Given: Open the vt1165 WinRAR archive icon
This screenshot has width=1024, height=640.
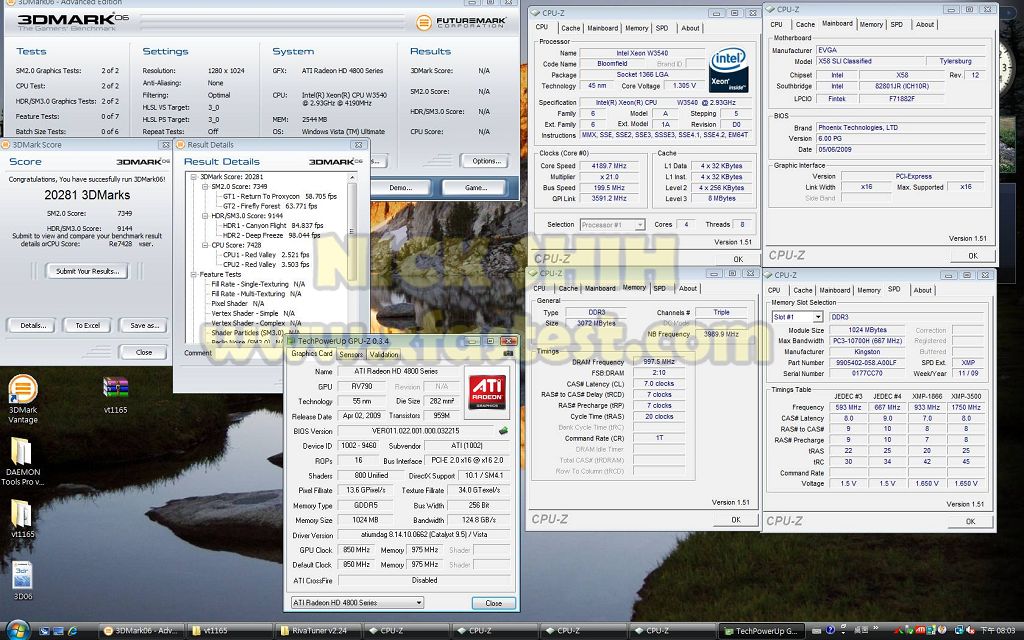Looking at the screenshot, I should (x=115, y=388).
